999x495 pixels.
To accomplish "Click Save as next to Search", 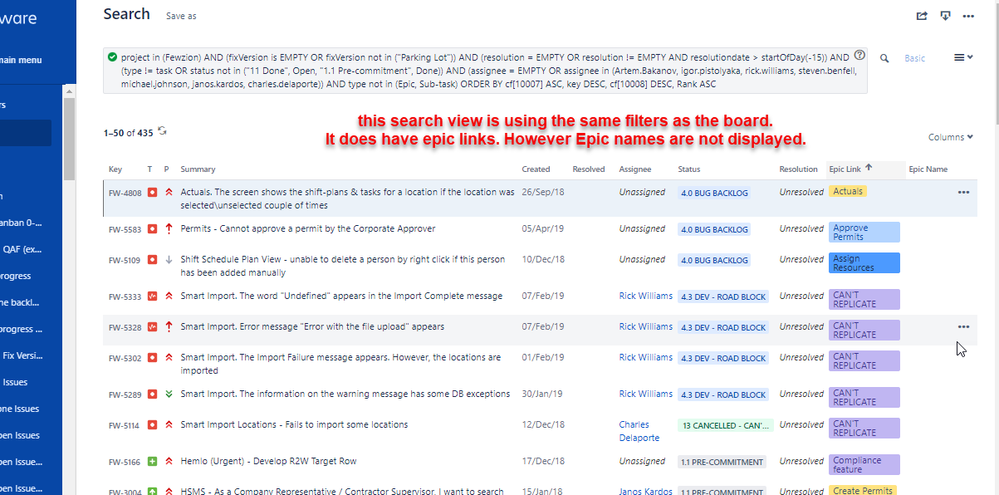I will 181,17.
